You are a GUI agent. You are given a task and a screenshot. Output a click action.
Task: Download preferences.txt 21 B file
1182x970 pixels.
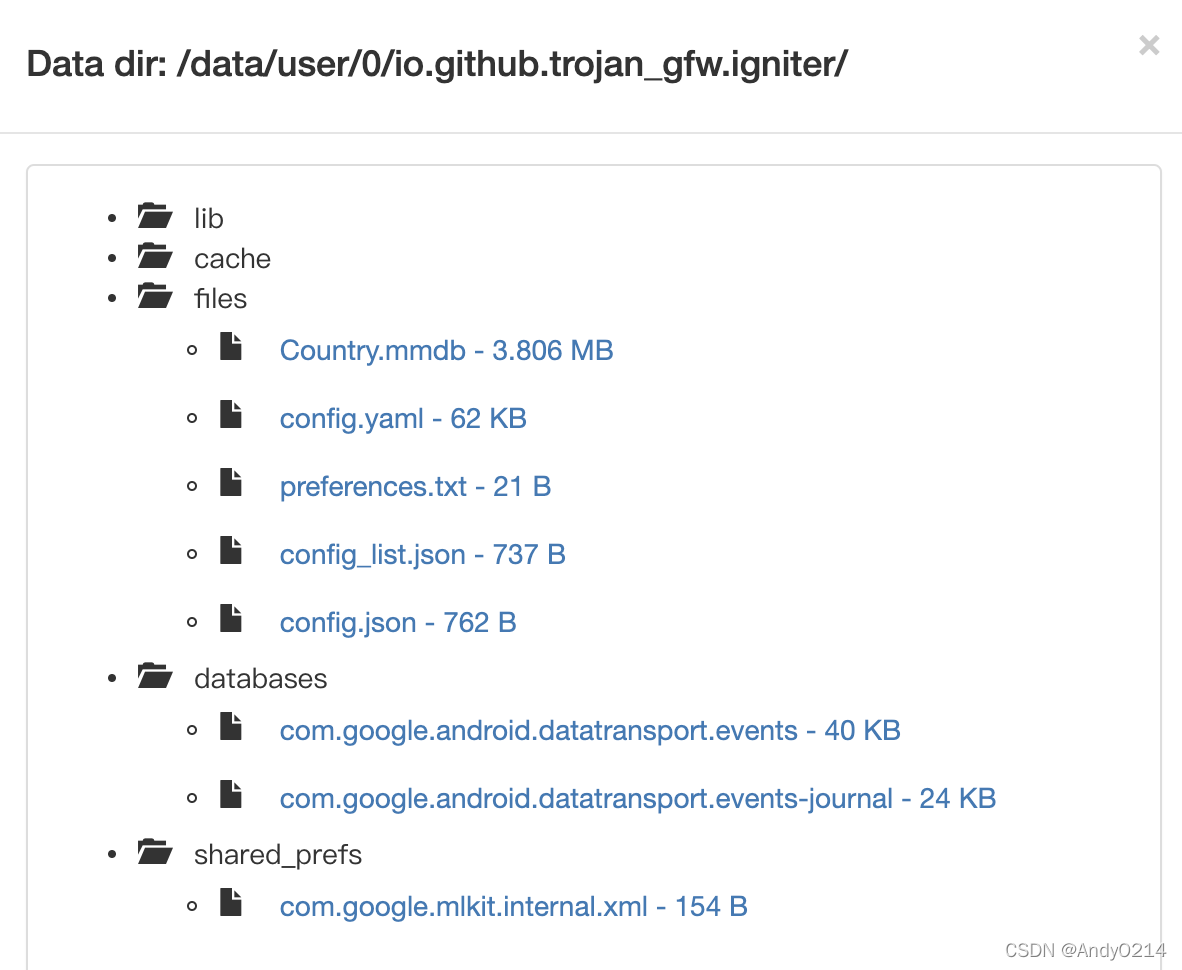[x=415, y=487]
